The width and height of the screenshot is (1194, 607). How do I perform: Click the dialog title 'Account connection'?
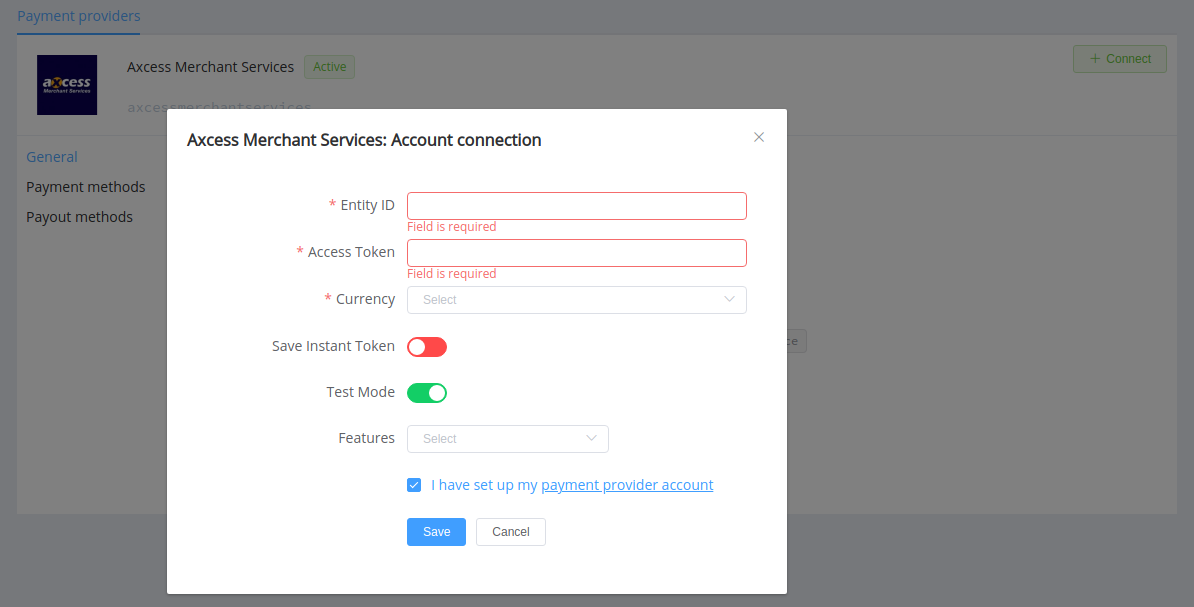pyautogui.click(x=364, y=140)
